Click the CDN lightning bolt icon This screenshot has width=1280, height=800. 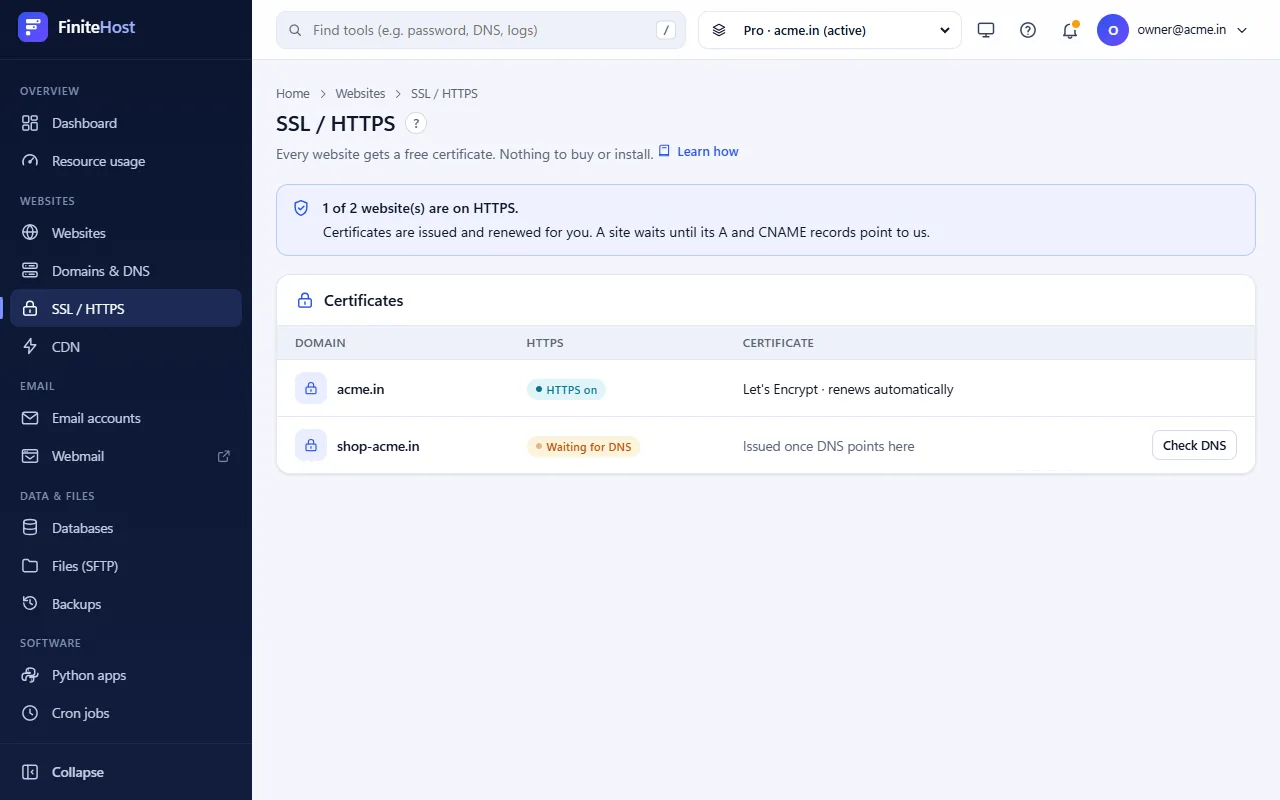coord(30,347)
